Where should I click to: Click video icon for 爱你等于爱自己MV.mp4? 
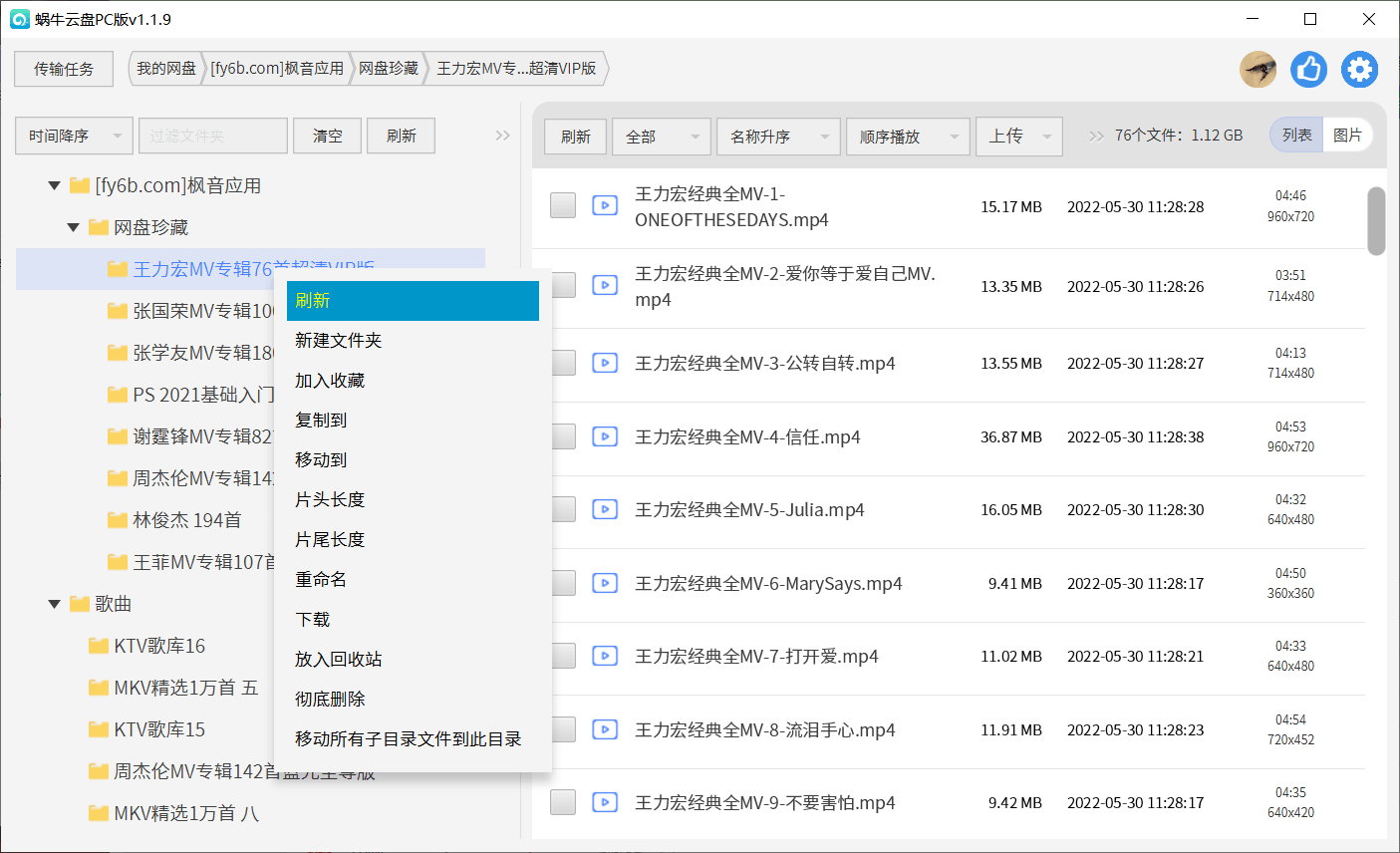(605, 285)
